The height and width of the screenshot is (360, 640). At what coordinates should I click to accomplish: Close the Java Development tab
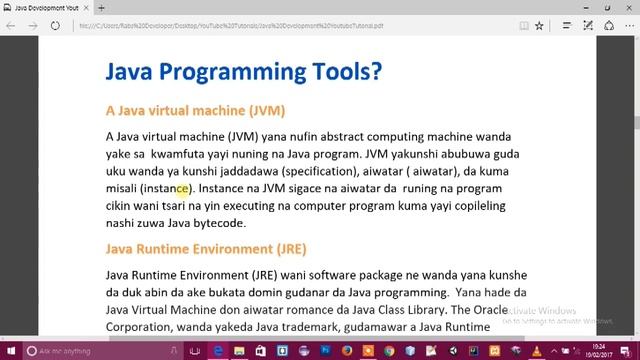86,8
